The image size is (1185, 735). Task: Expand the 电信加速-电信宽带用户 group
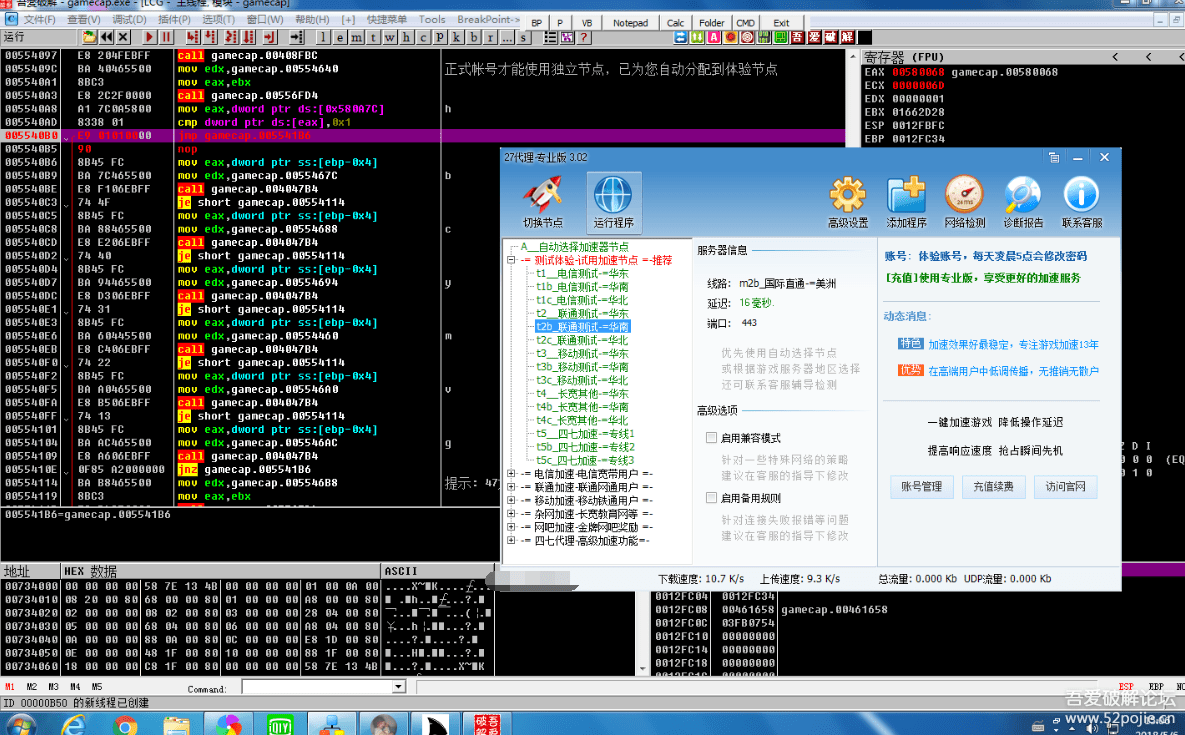512,474
